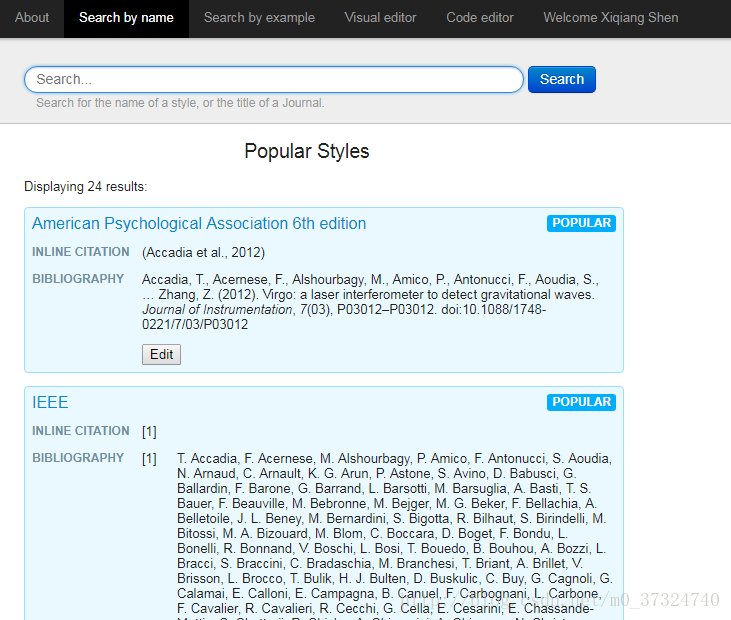Viewport: 731px width, 620px height.
Task: Click POPULAR badge on IEEE card
Action: (x=581, y=402)
